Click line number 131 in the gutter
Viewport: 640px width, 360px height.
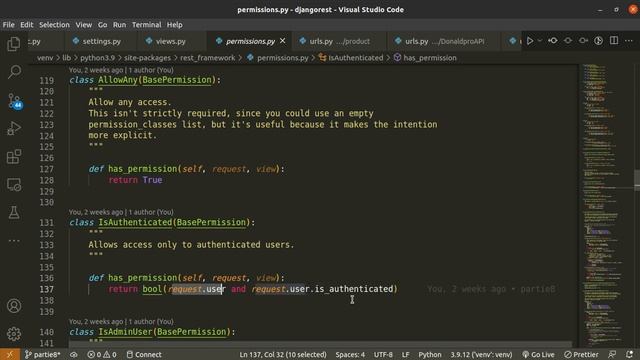coord(47,223)
